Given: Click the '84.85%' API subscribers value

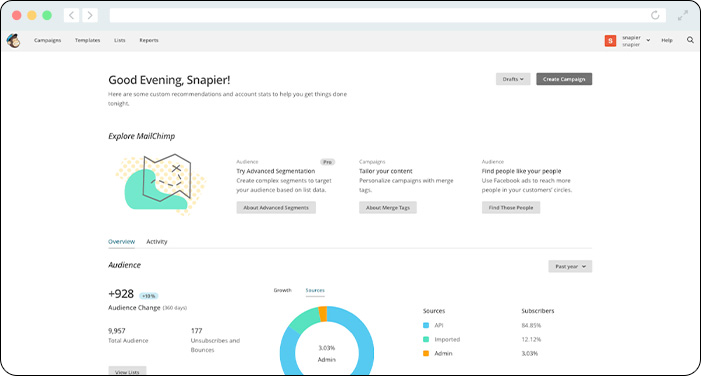Looking at the screenshot, I should pos(531,325).
